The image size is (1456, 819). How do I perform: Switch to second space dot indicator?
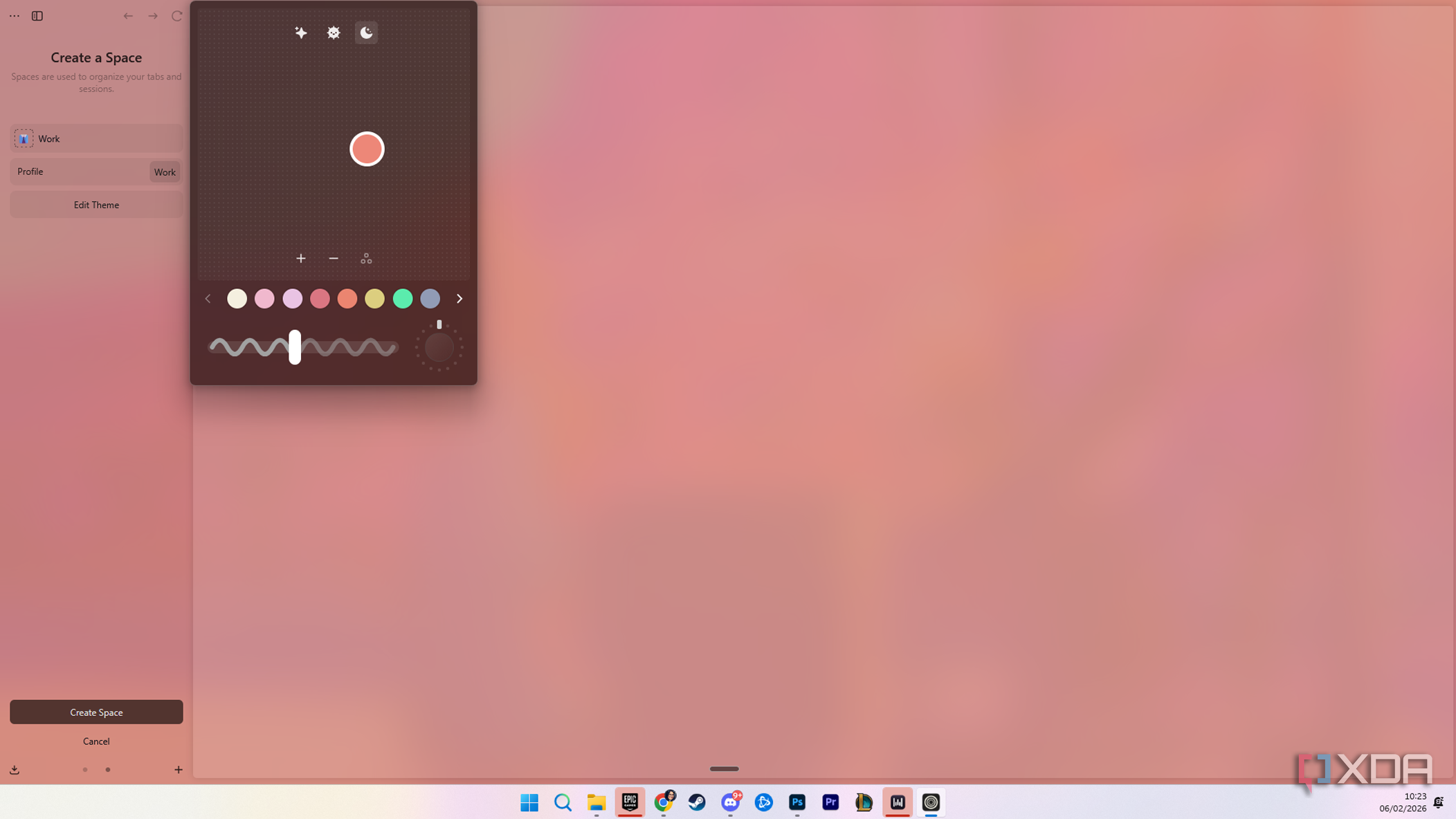click(108, 770)
